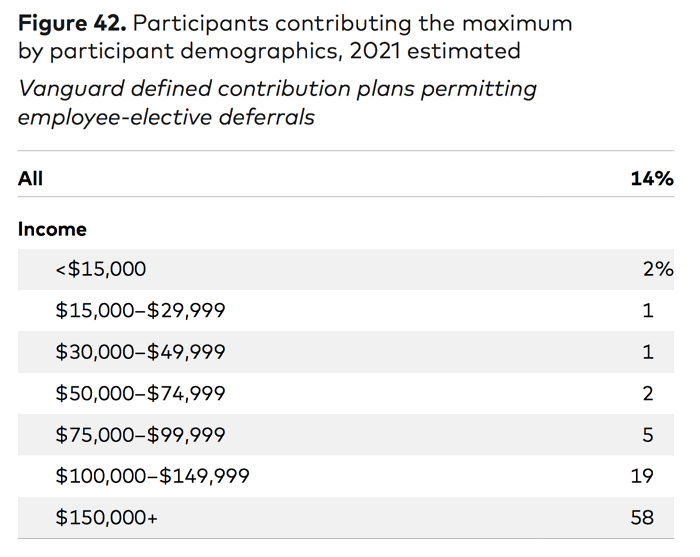The width and height of the screenshot is (700, 557).
Task: Select the "$75,000–$99,999" row label
Action: click(x=141, y=435)
